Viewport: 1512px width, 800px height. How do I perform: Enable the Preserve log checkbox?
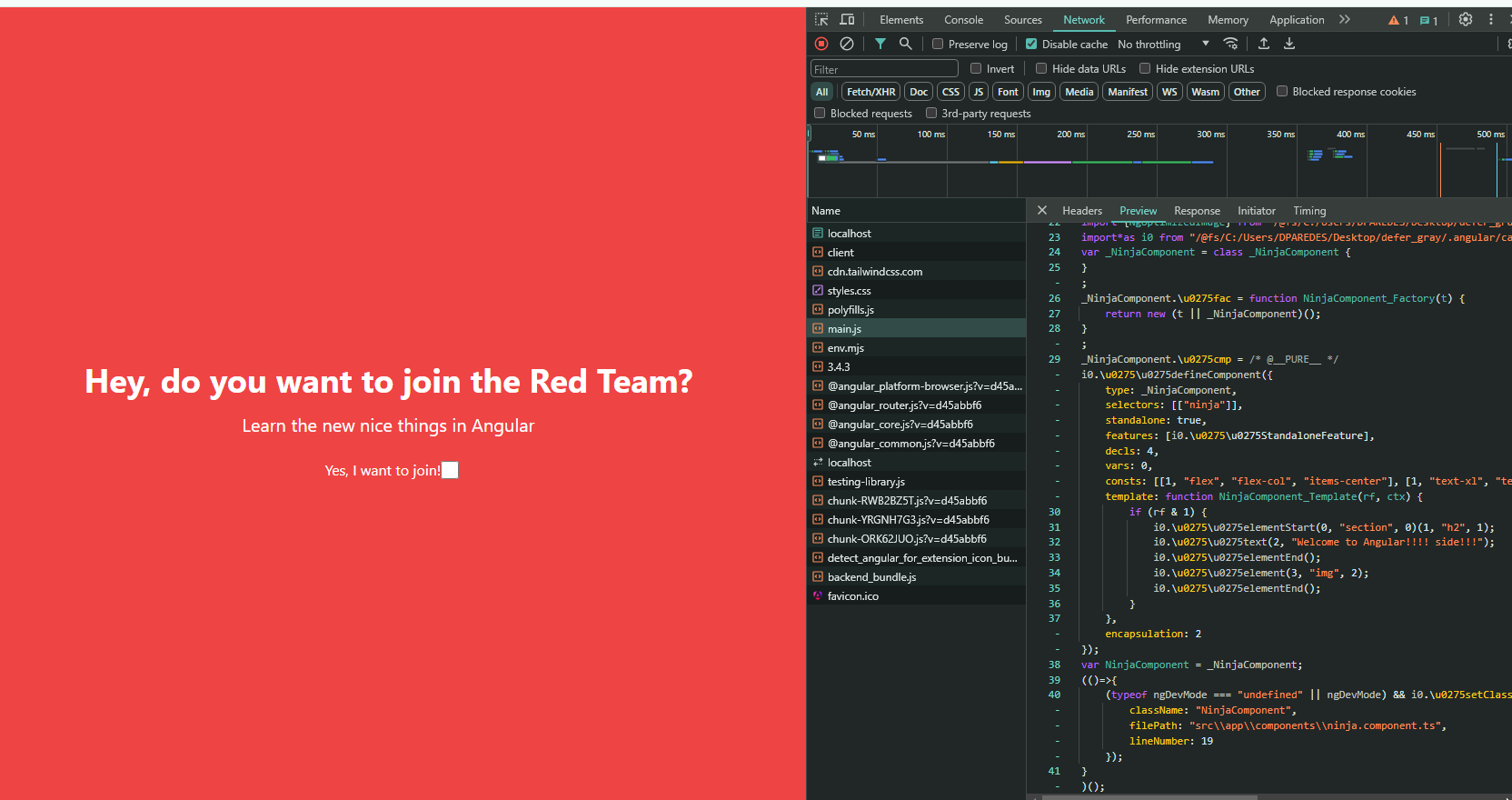938,44
